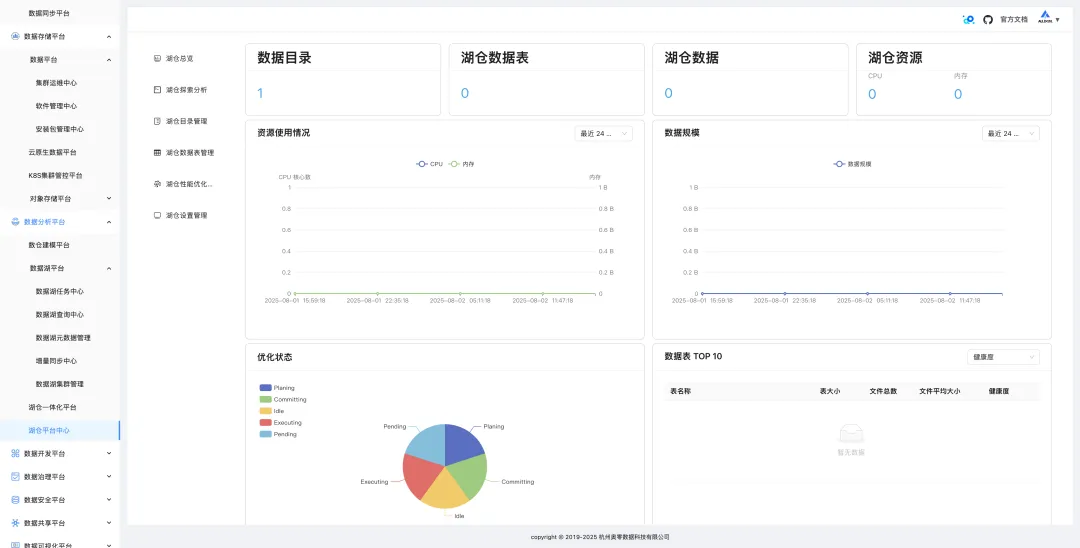The height and width of the screenshot is (548, 1080).
Task: Click the 表名称 column header
Action: (x=681, y=391)
